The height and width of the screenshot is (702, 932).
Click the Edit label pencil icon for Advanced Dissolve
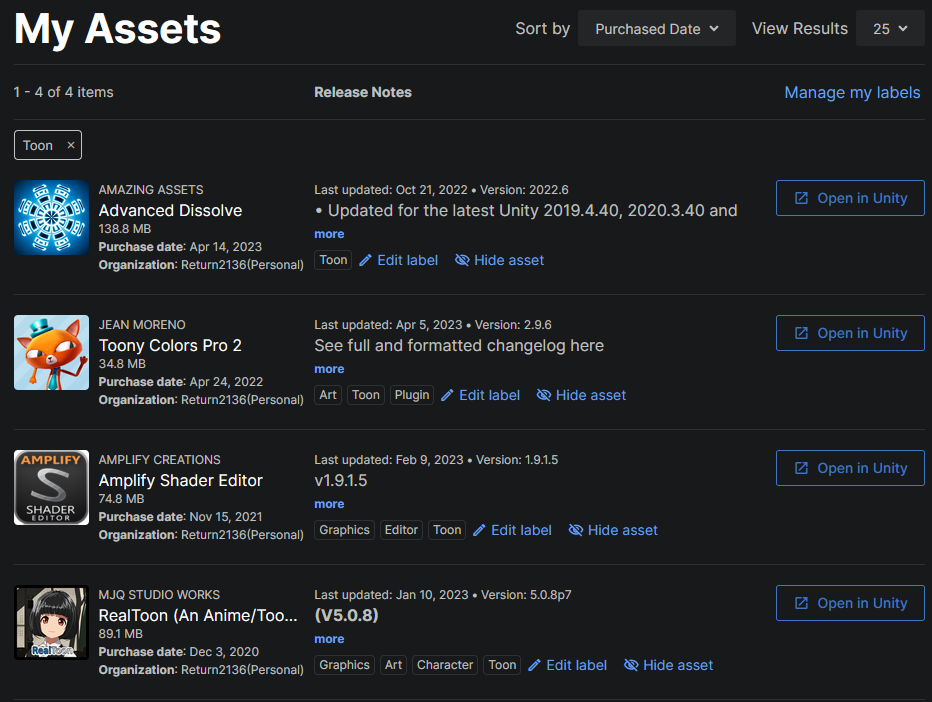tap(365, 260)
